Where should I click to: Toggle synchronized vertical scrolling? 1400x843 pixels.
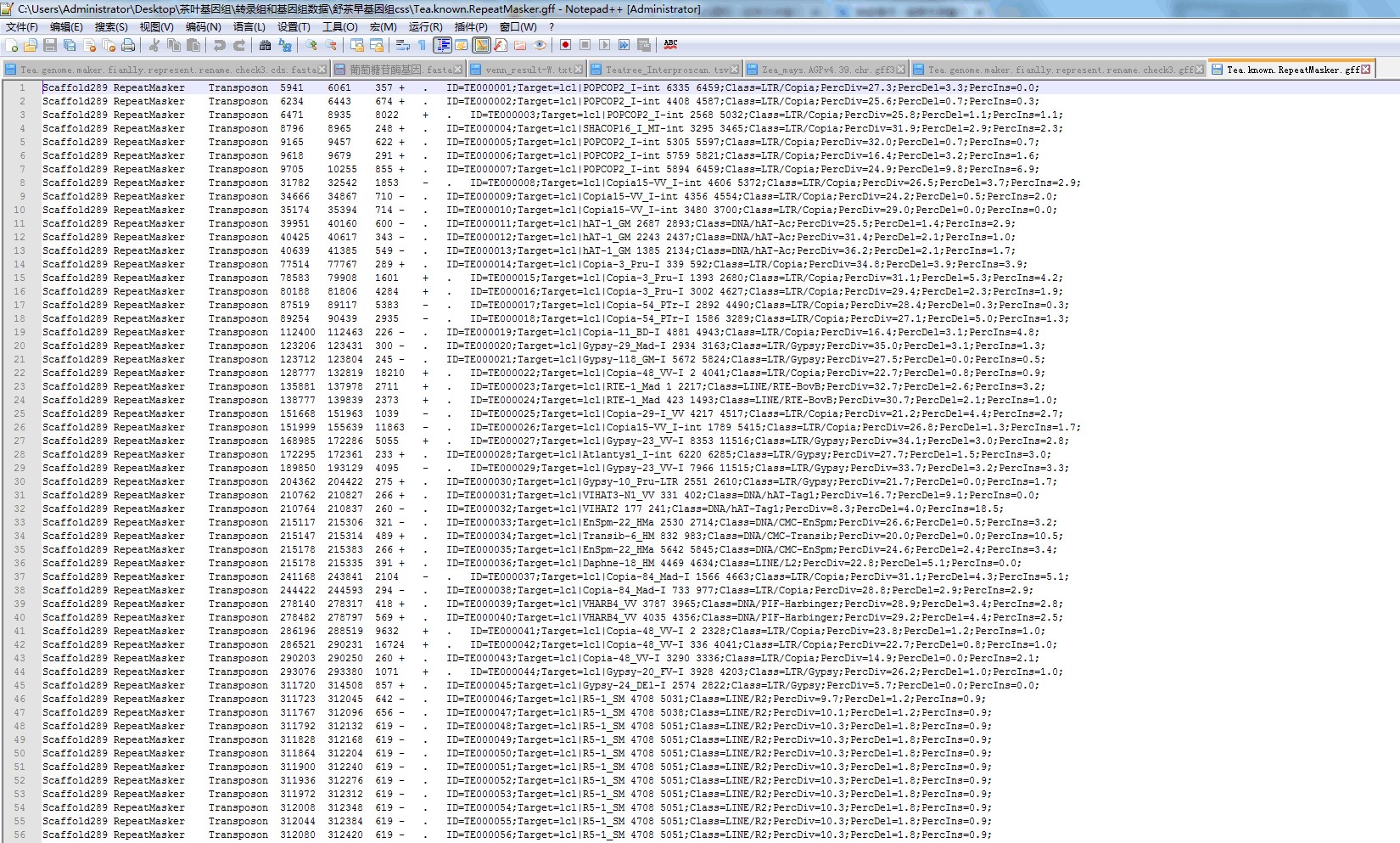pos(357,45)
